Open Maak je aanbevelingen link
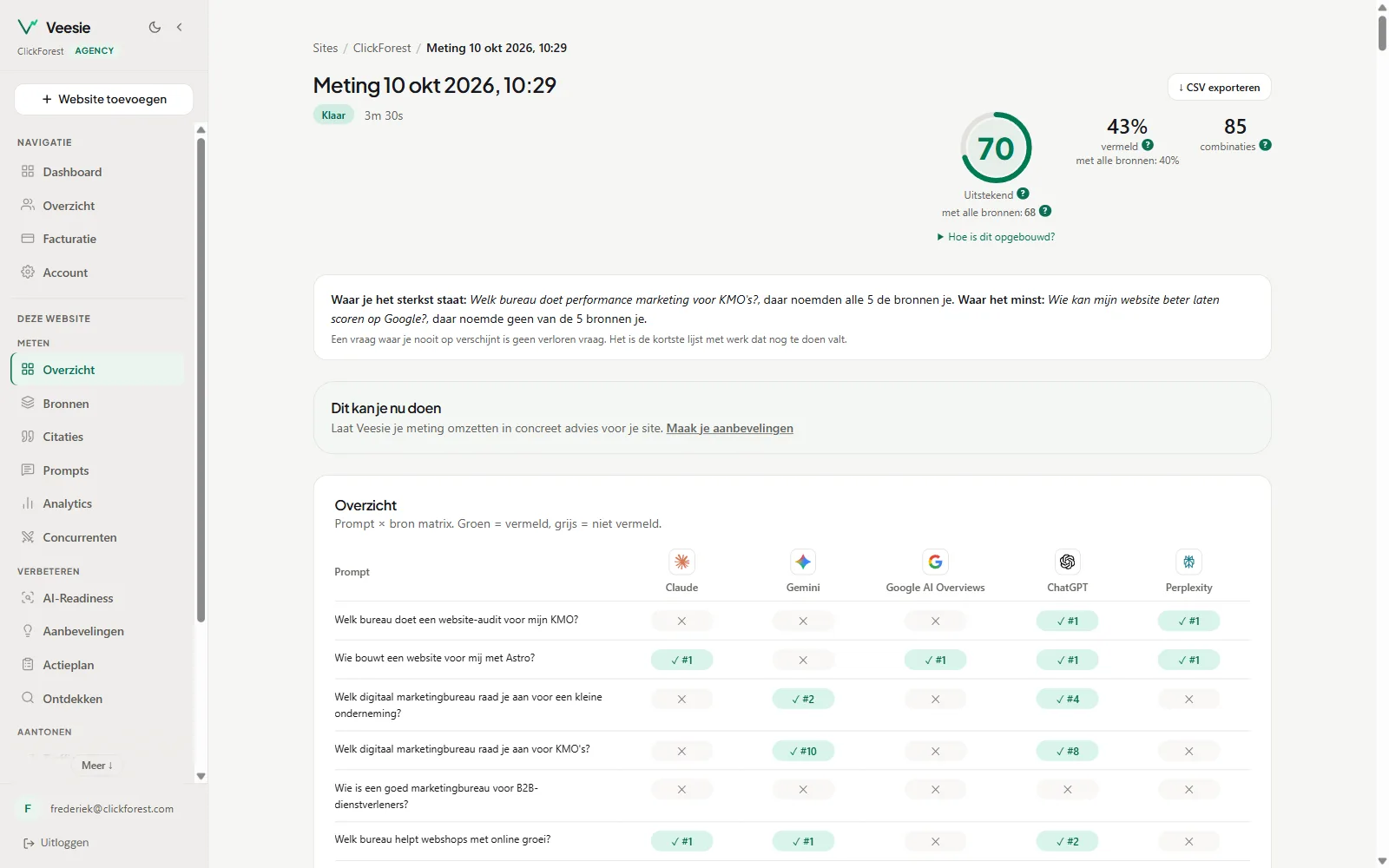Viewport: 1389px width, 868px height. [729, 428]
